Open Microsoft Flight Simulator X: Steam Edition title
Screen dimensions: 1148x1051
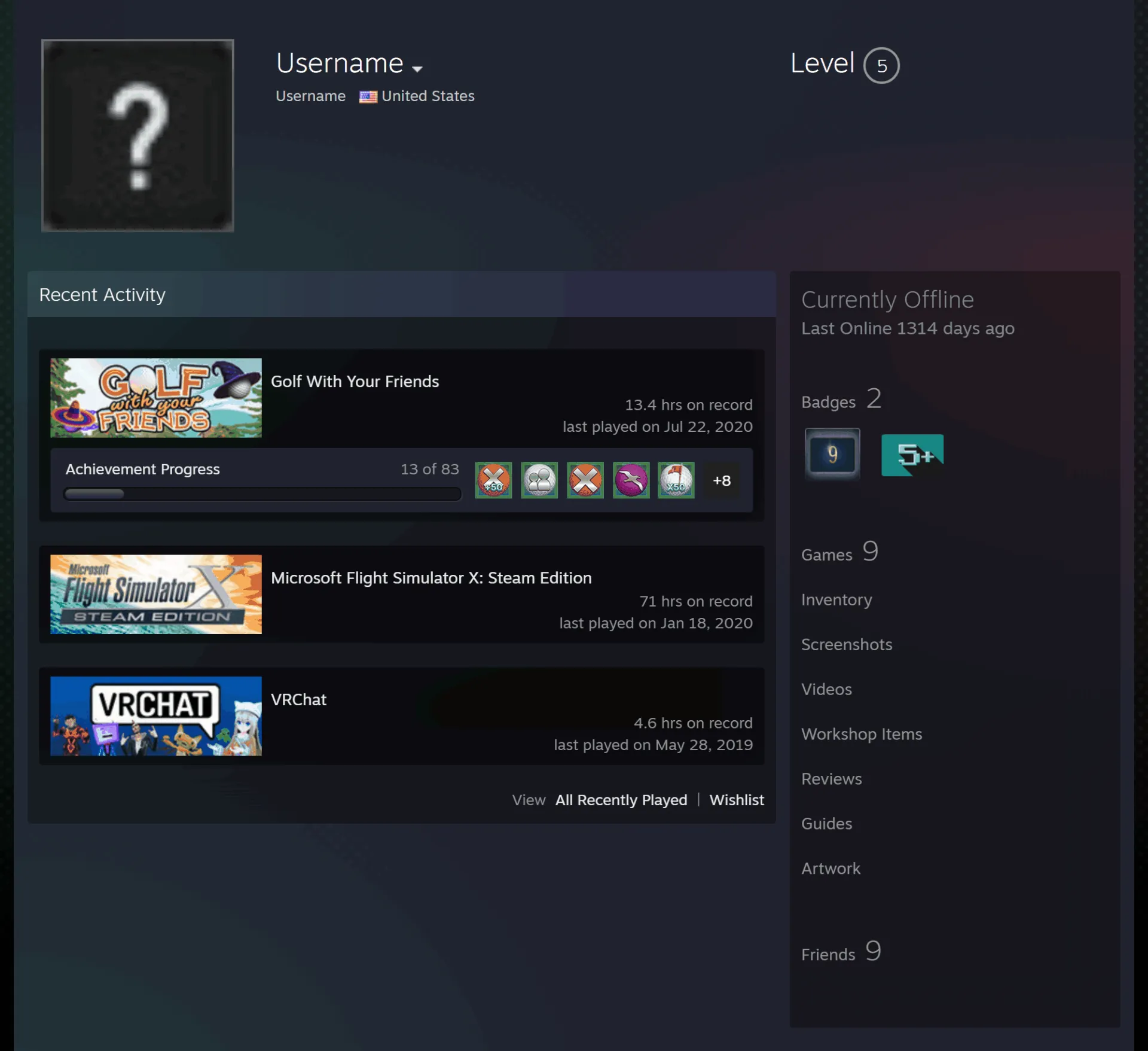pyautogui.click(x=431, y=578)
